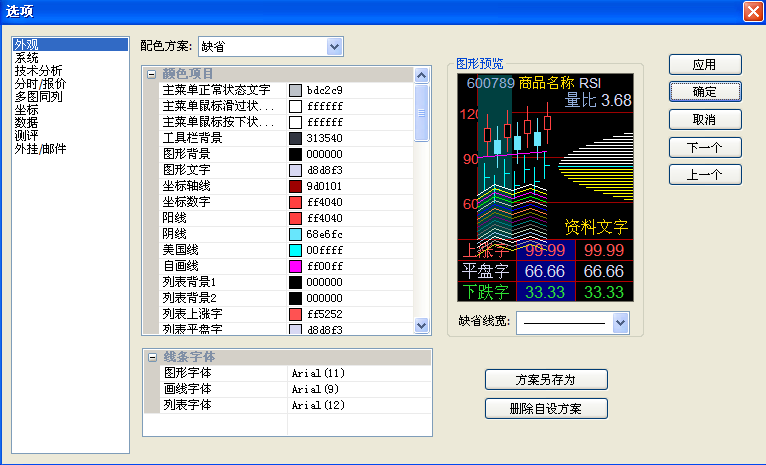Click color swatch for 主菜单正常状态文字
Screen dimensions: 766x465
pos(295,90)
